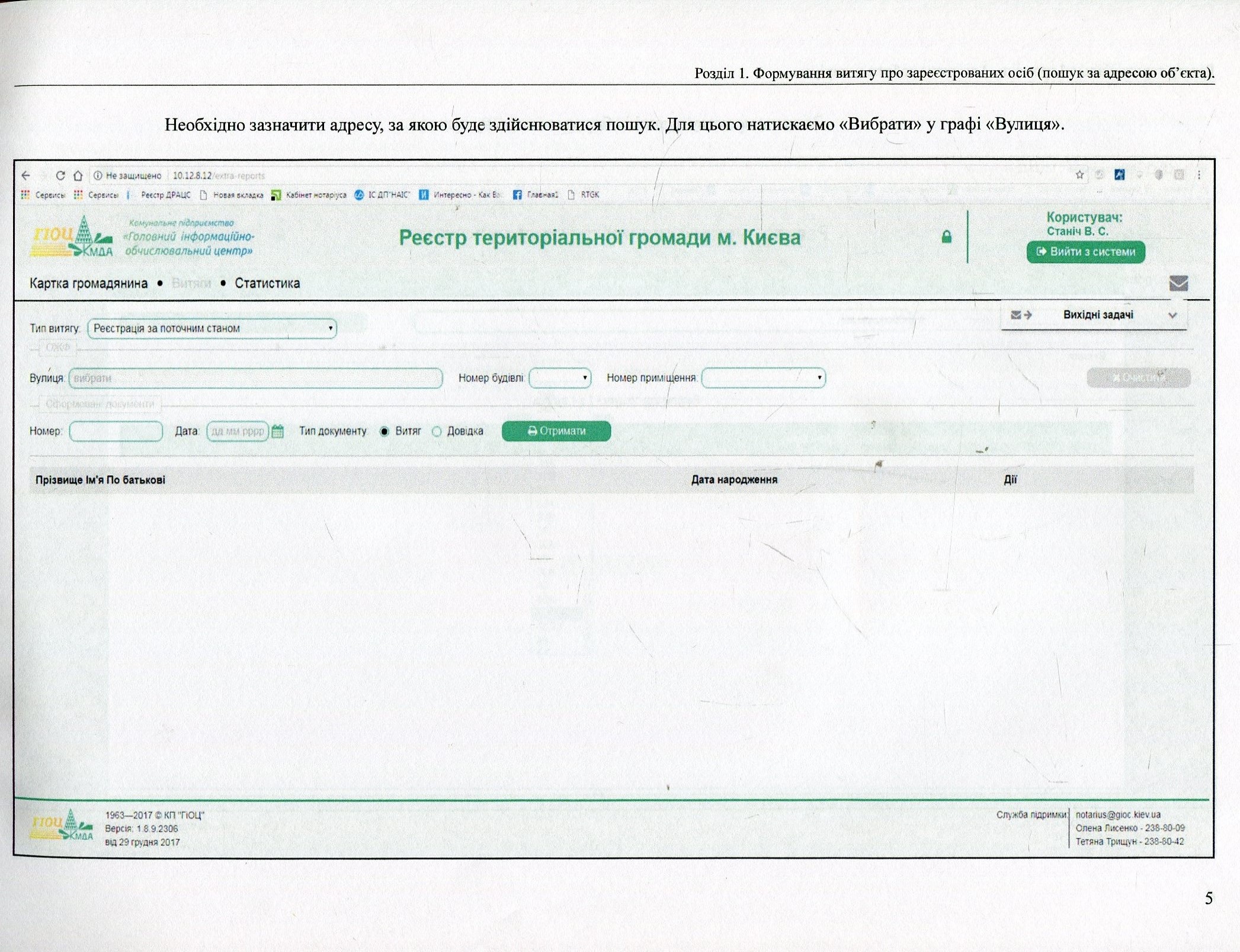1240x952 pixels.
Task: Click the browser address bar URL
Action: pyautogui.click(x=219, y=176)
